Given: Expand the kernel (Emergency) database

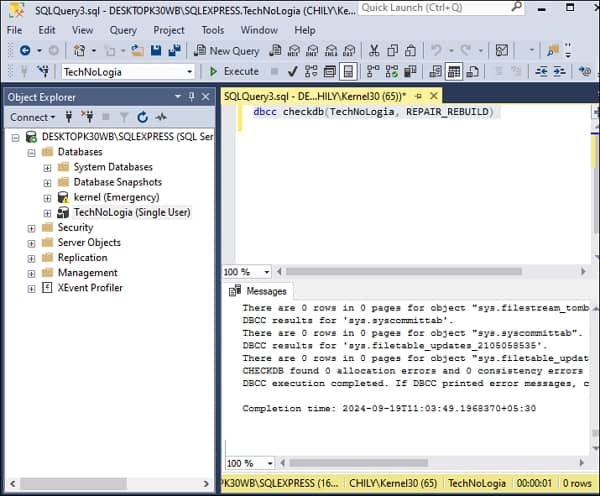Looking at the screenshot, I should pos(47,198).
